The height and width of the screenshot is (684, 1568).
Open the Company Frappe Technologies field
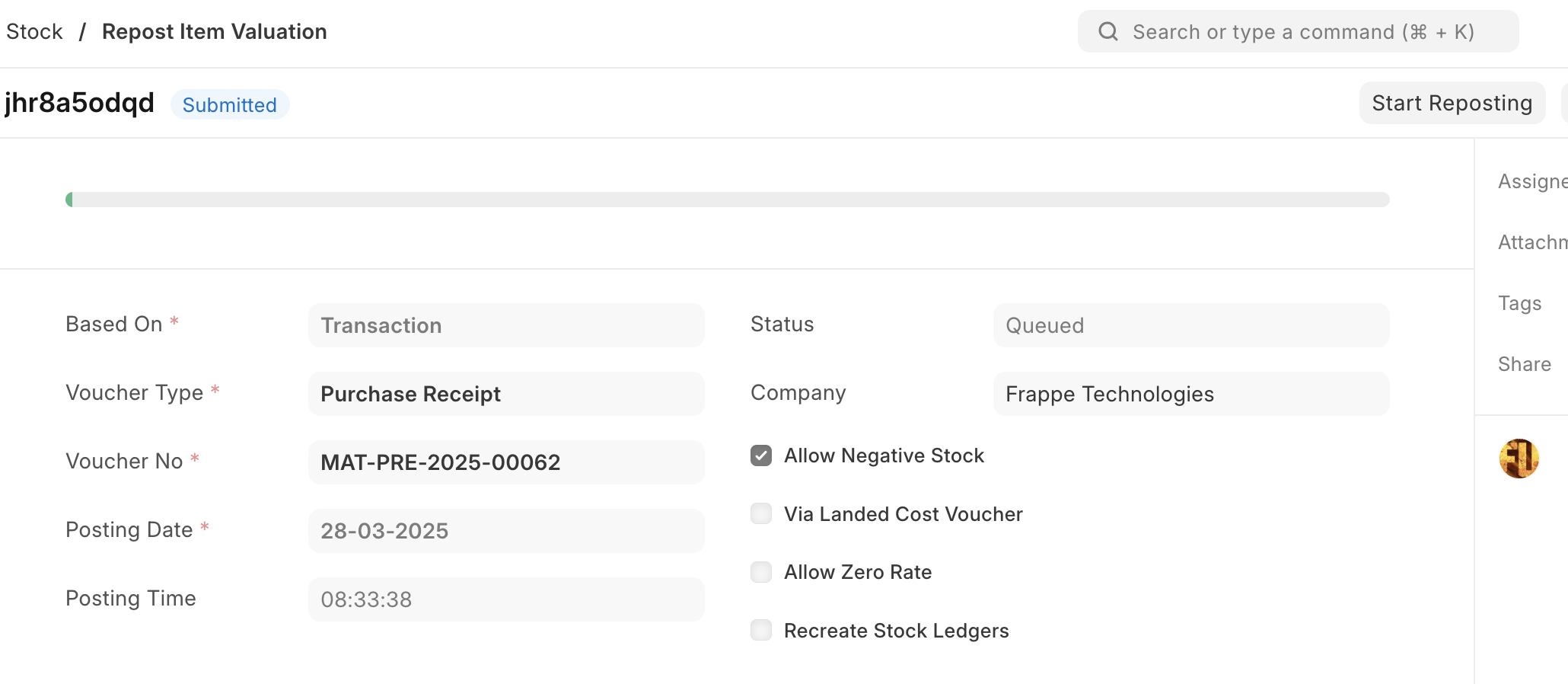[x=1191, y=394]
